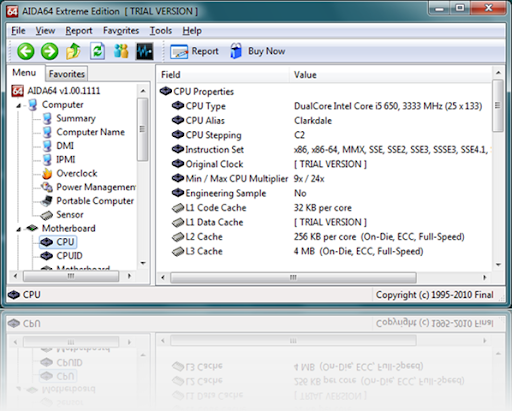Go up one level with folder arrow icon
512x411 pixels.
(x=73, y=51)
